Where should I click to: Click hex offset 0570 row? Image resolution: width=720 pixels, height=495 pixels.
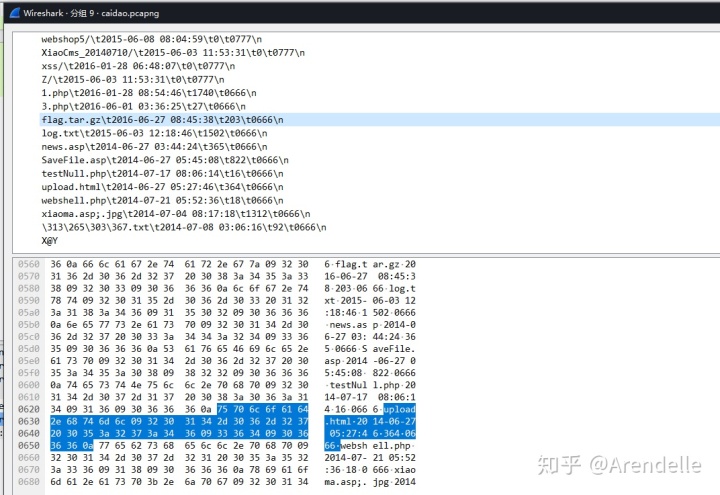click(217, 276)
